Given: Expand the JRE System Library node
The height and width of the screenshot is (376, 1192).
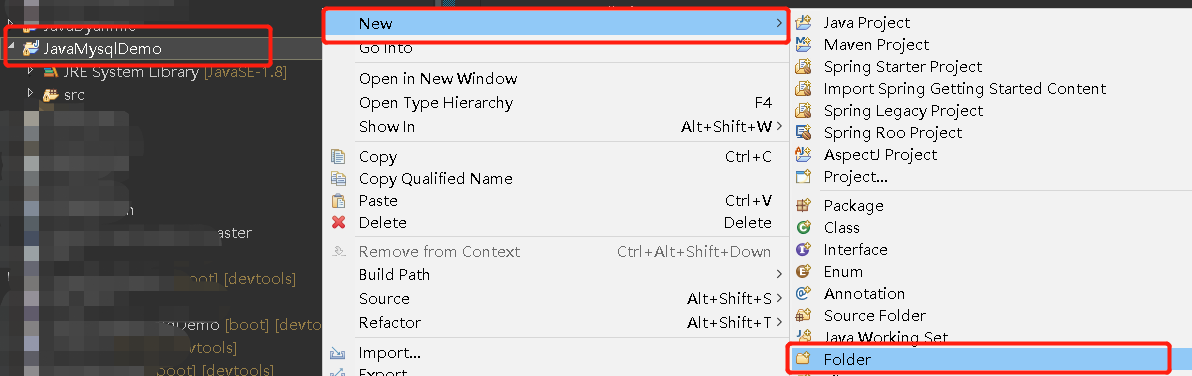Looking at the screenshot, I should point(30,71).
